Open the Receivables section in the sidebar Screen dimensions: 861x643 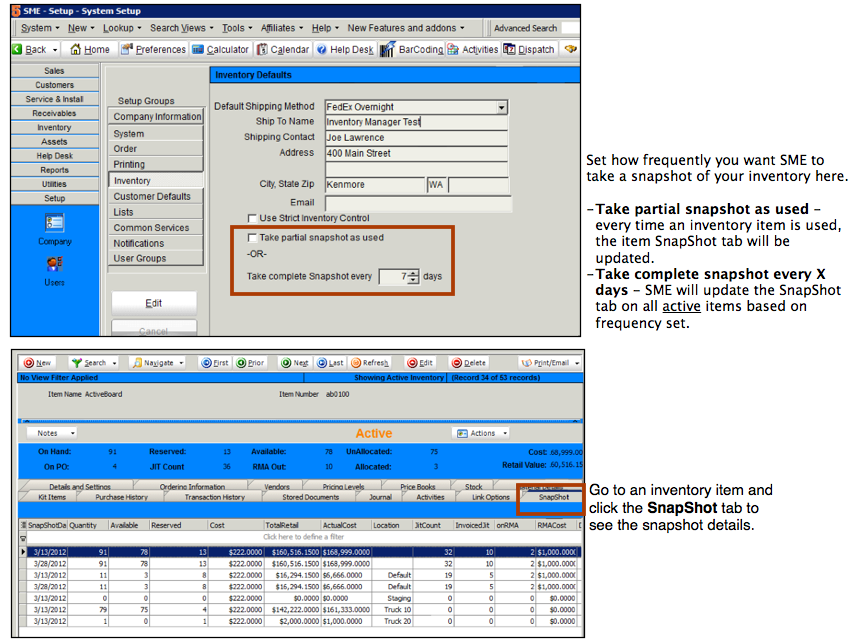pos(54,113)
